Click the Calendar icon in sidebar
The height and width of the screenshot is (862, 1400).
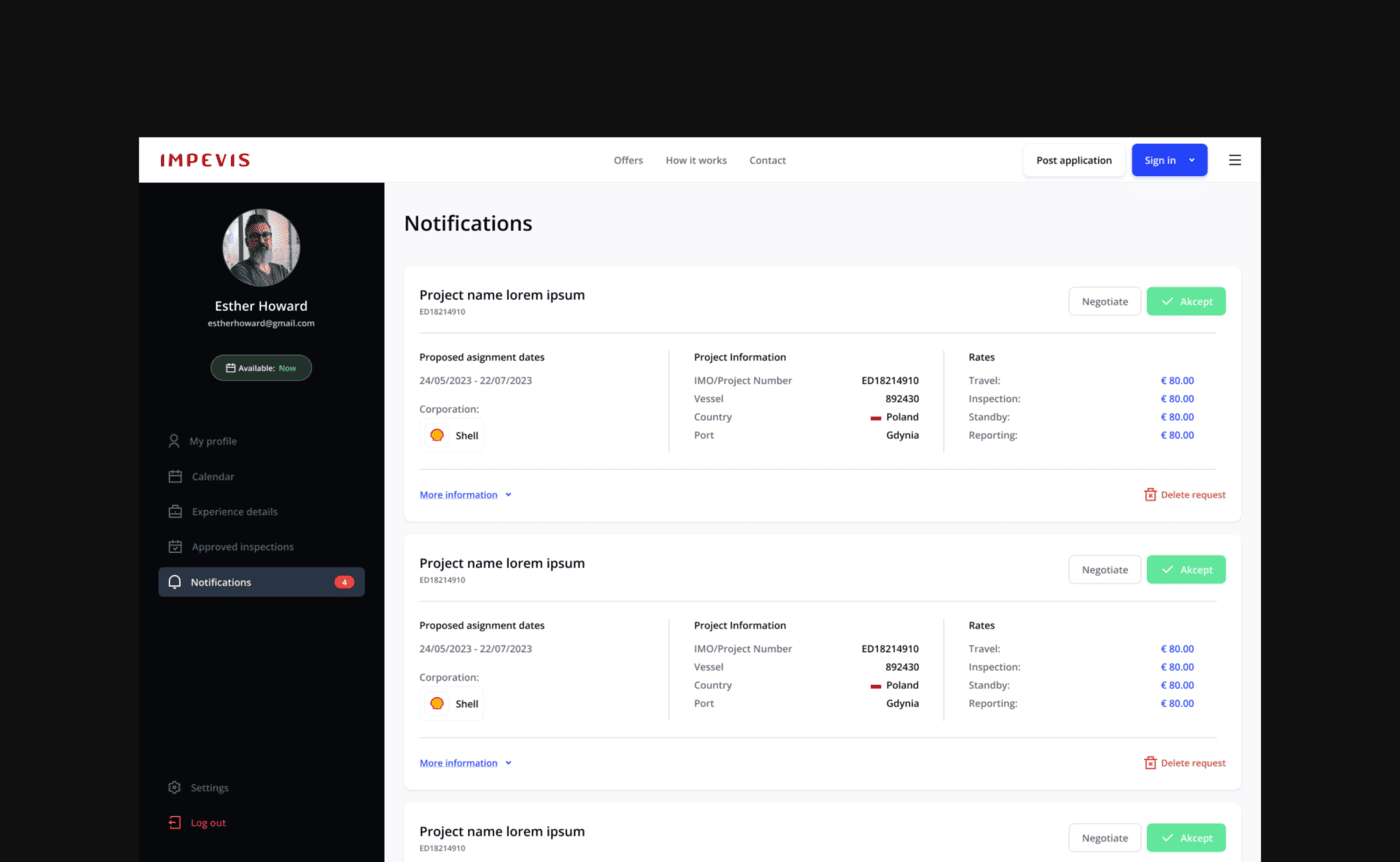pyautogui.click(x=175, y=477)
